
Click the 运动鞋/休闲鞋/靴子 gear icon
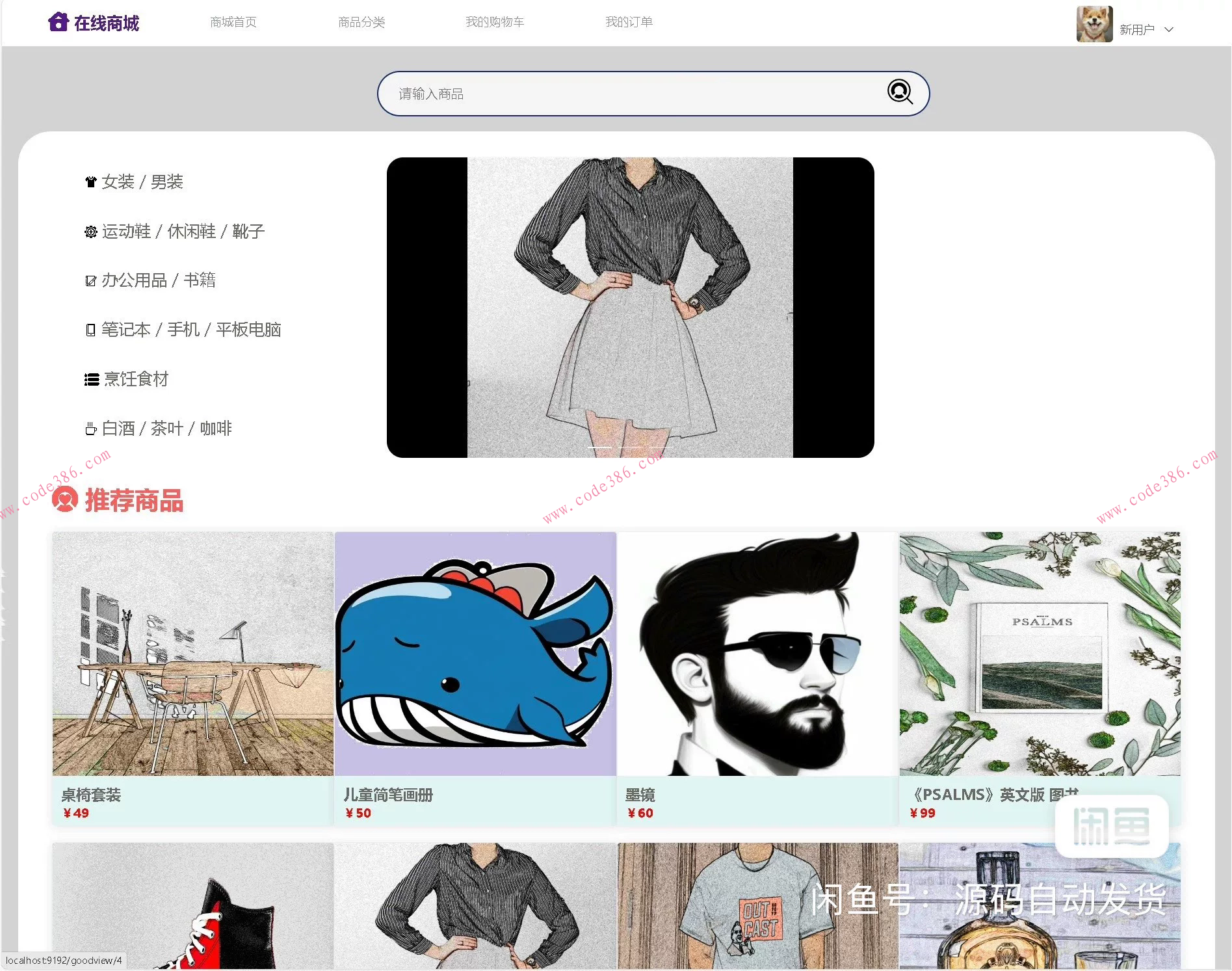coord(91,232)
